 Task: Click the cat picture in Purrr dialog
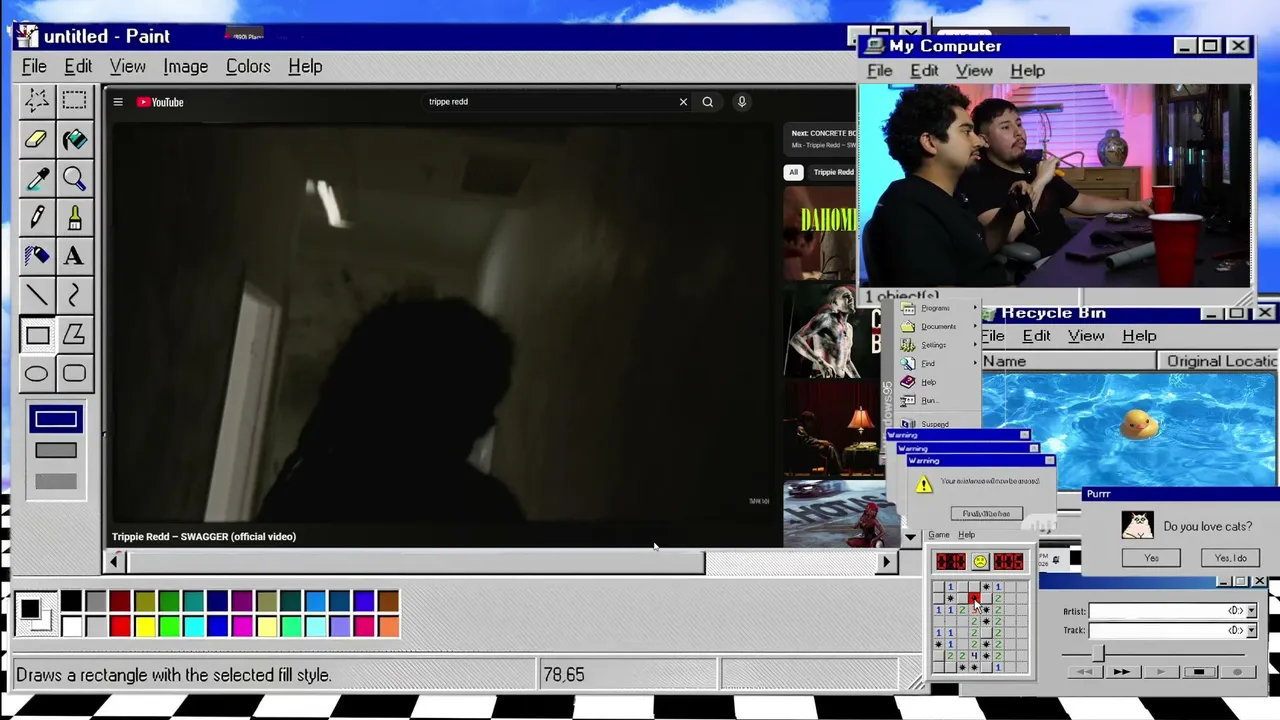[x=1137, y=525]
